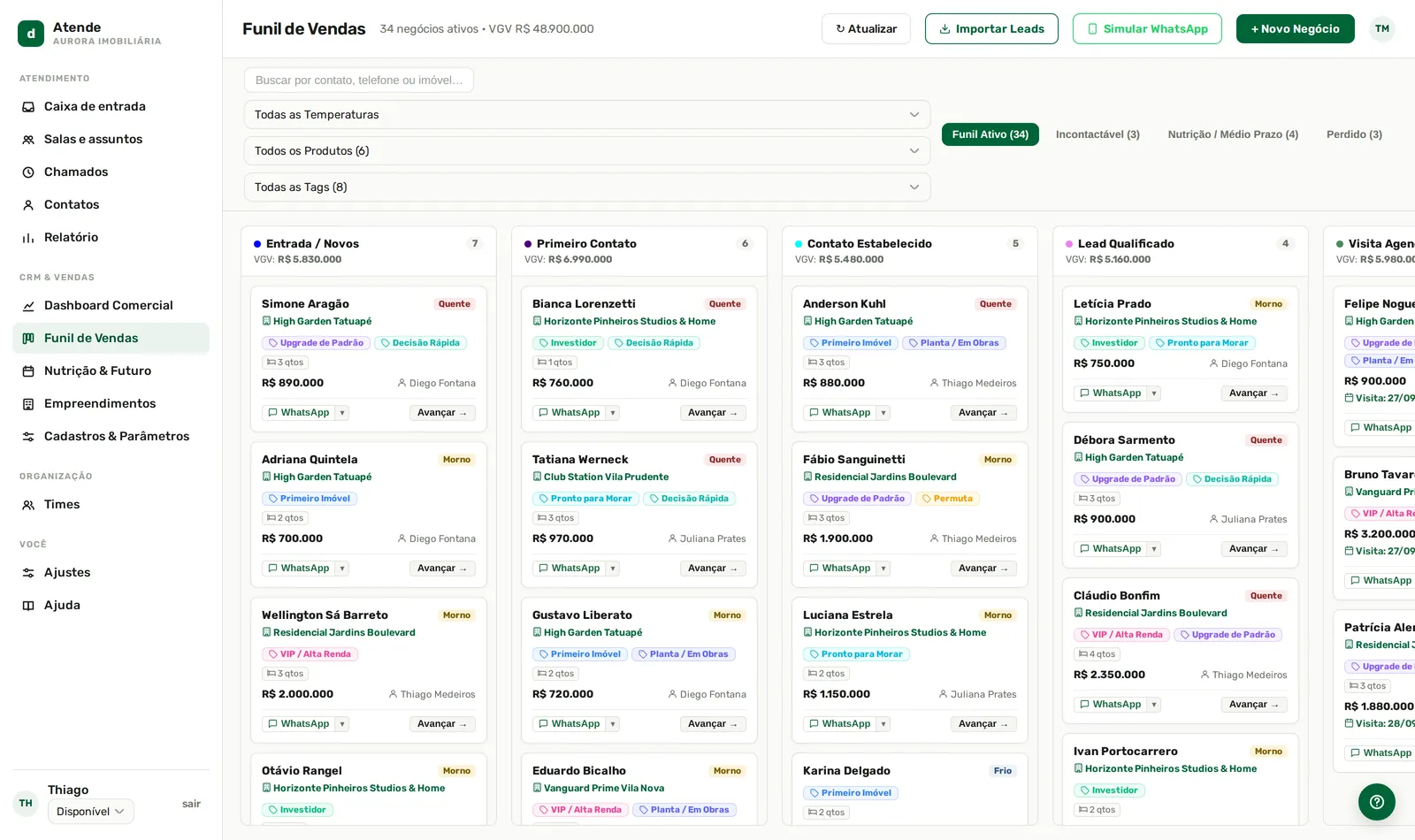This screenshot has height=840, width=1415.
Task: Open Empreendimentos building icon
Action: 28,404
